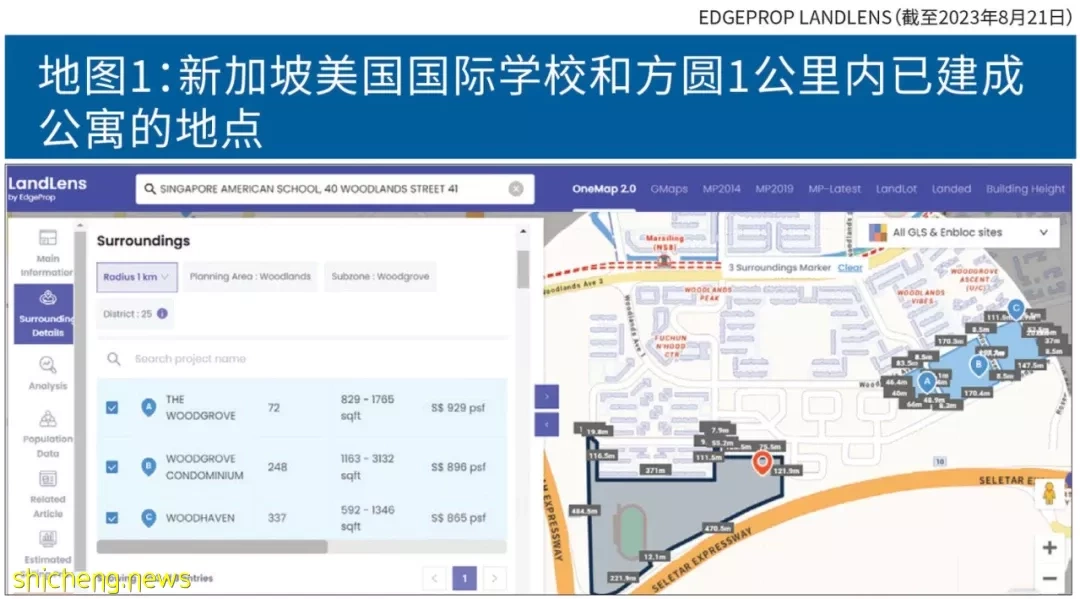This screenshot has width=1080, height=599.
Task: Switch to MP2014 map layer
Action: point(721,189)
